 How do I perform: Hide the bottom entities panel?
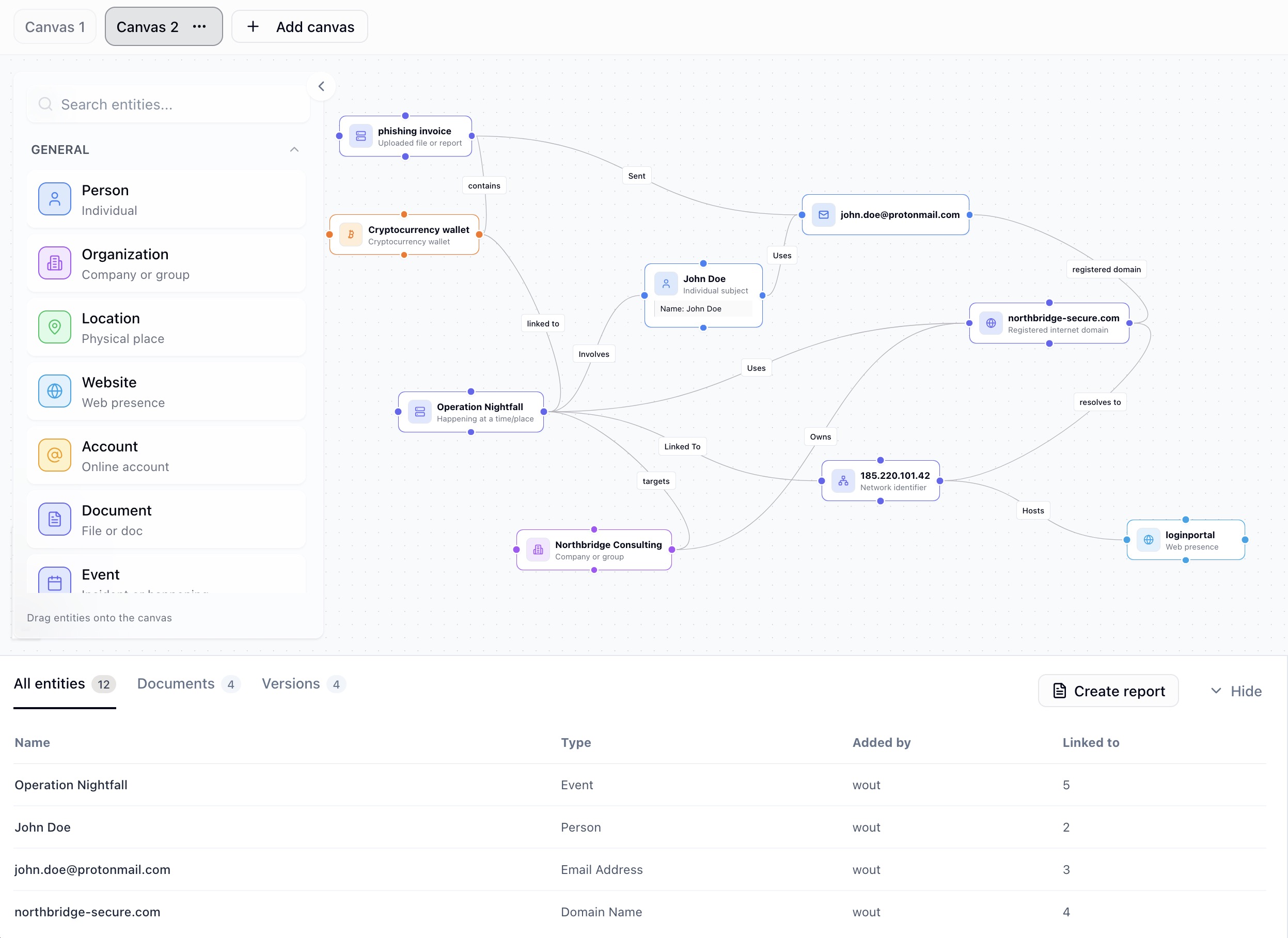(x=1236, y=691)
